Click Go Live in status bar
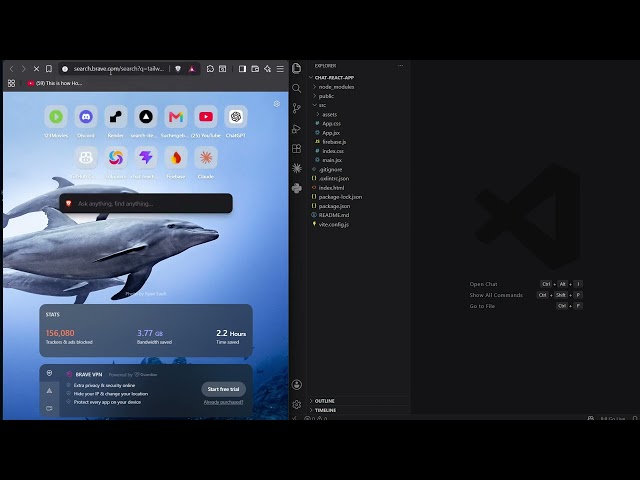 coord(612,418)
